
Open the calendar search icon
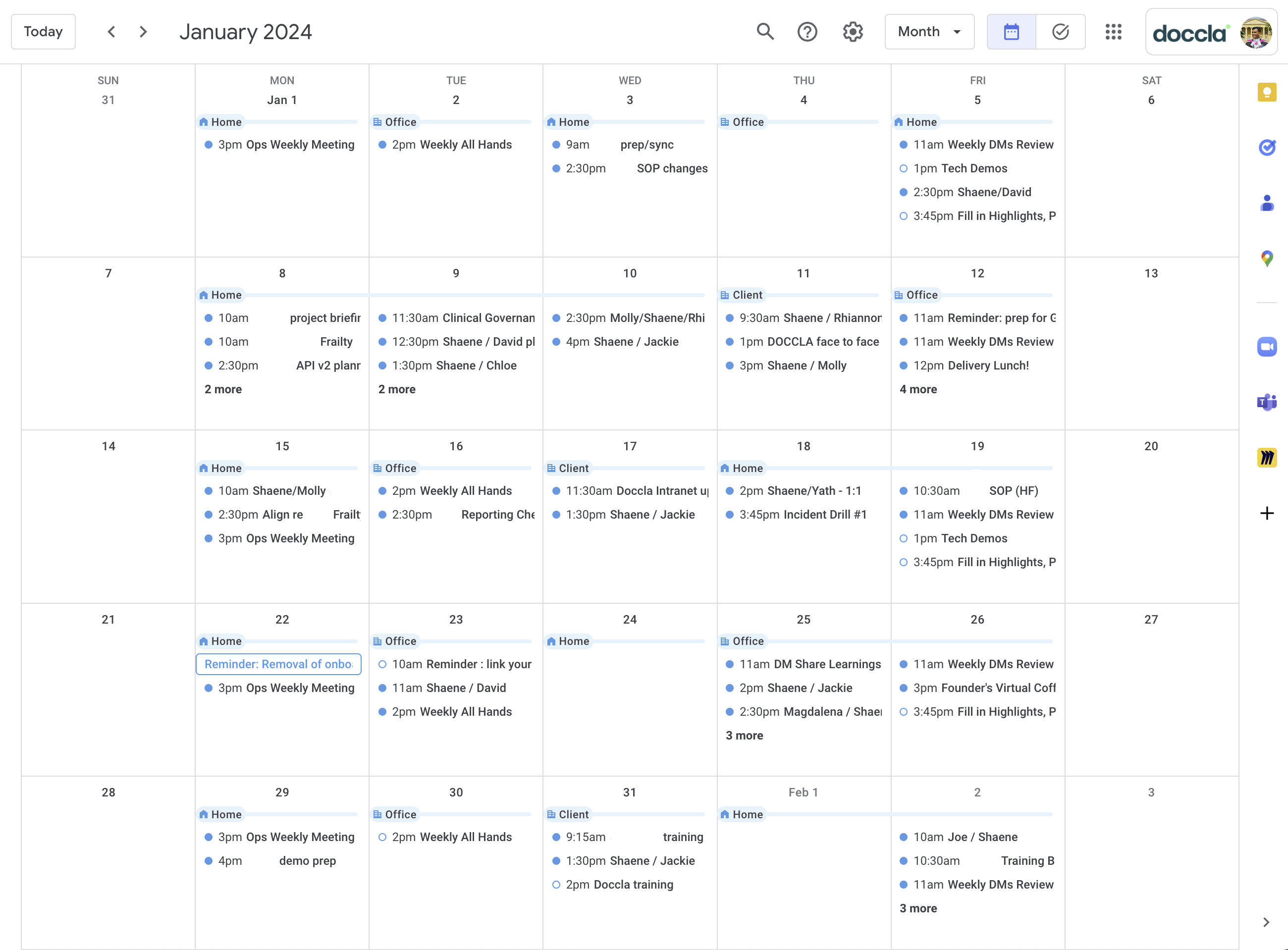pyautogui.click(x=765, y=32)
